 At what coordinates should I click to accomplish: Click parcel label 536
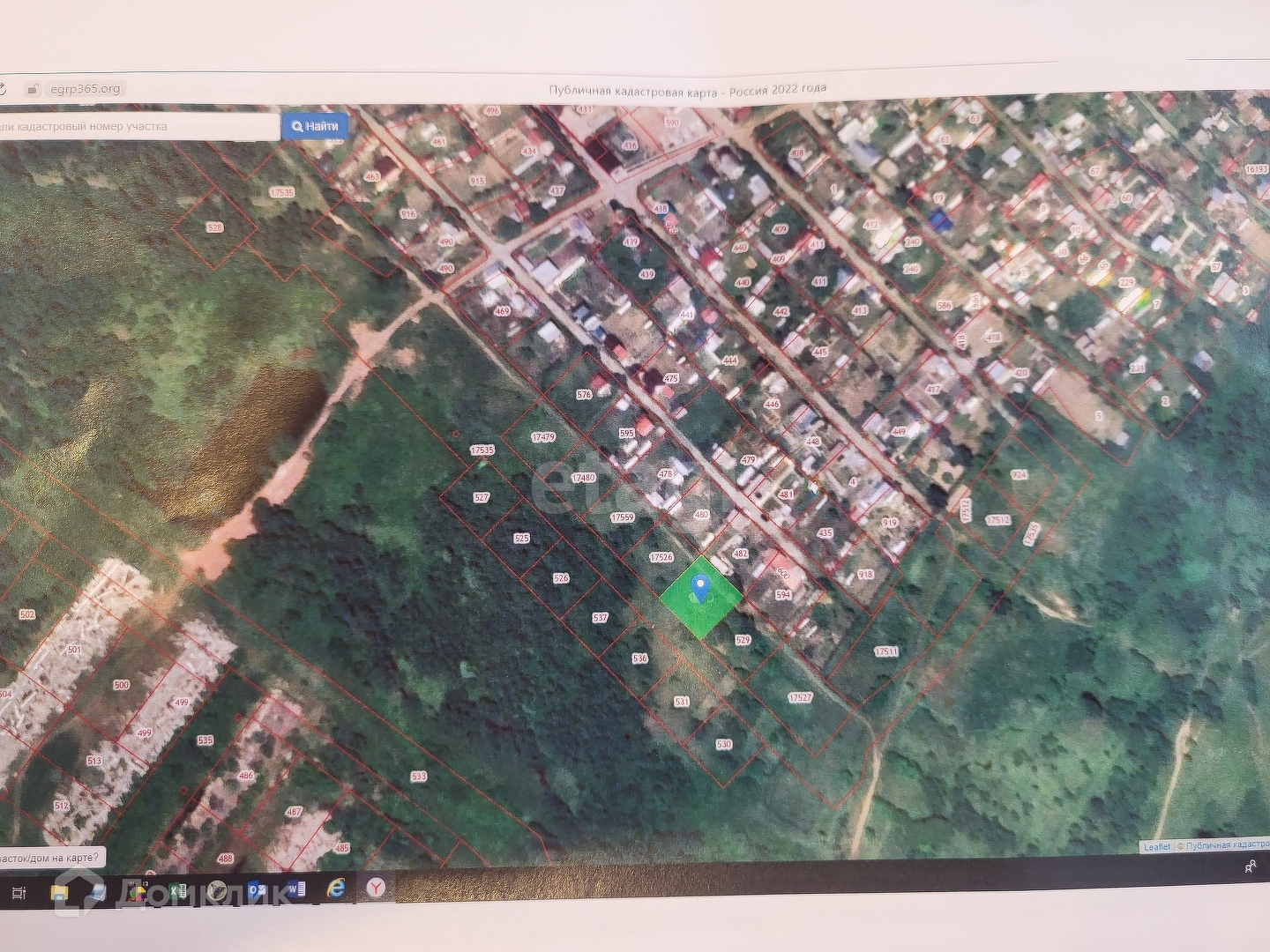[x=640, y=658]
